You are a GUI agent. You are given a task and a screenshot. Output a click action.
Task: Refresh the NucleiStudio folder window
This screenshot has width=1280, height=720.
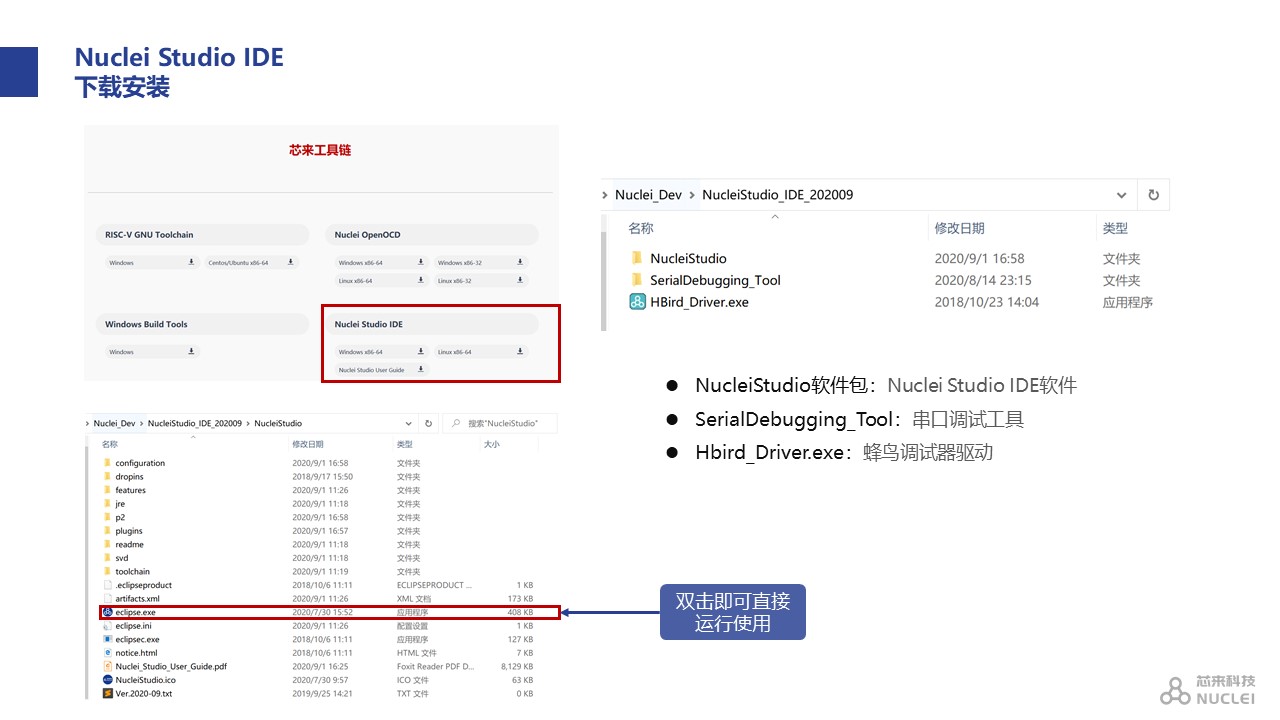(x=429, y=423)
